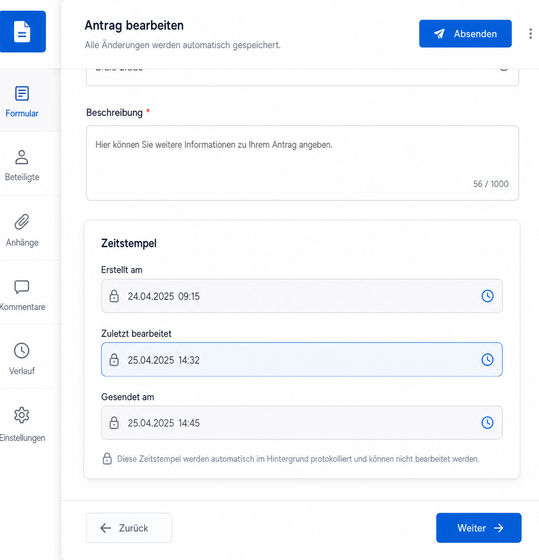Click the Weiter button
Viewport: 539px width, 560px height.
[x=479, y=528]
